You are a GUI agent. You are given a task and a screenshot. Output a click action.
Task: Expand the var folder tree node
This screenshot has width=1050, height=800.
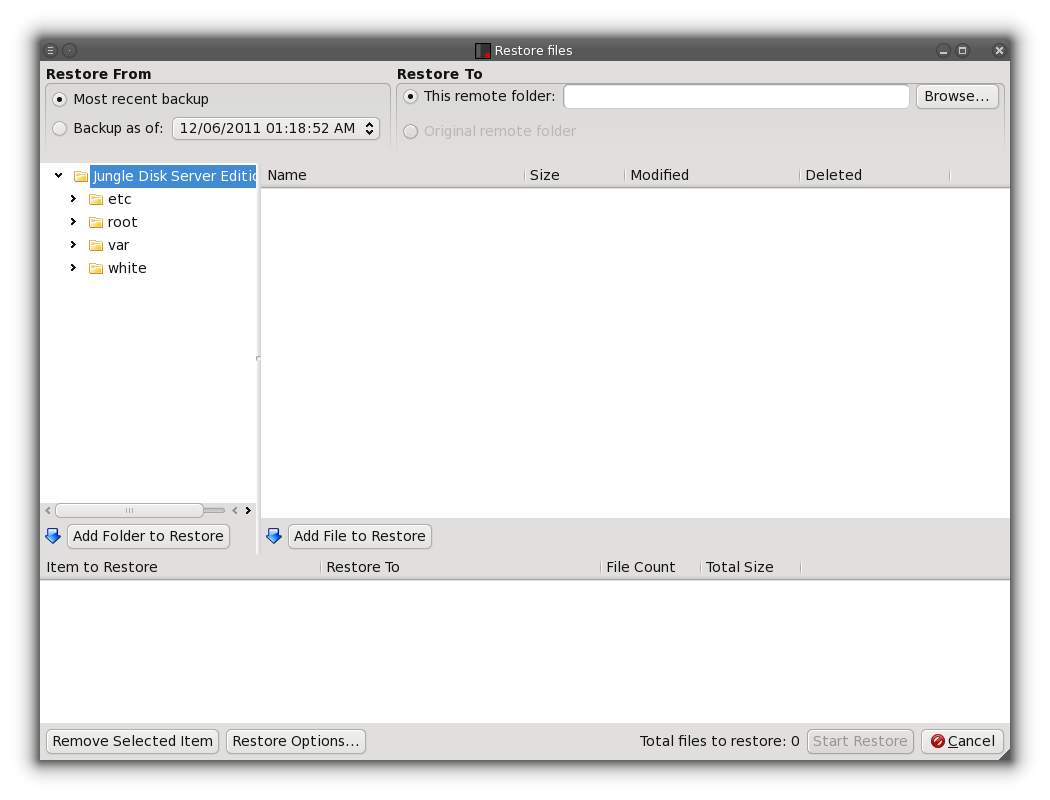[73, 245]
